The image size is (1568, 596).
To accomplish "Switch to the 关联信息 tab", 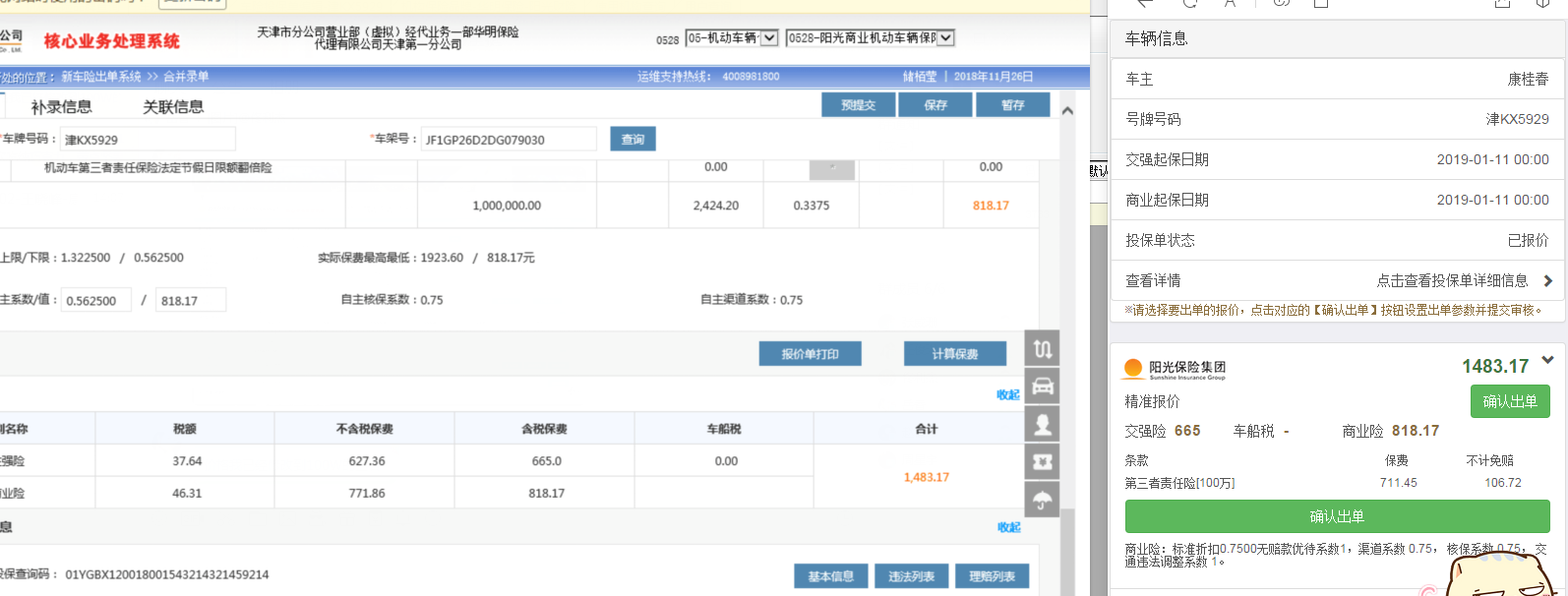I will tap(173, 107).
